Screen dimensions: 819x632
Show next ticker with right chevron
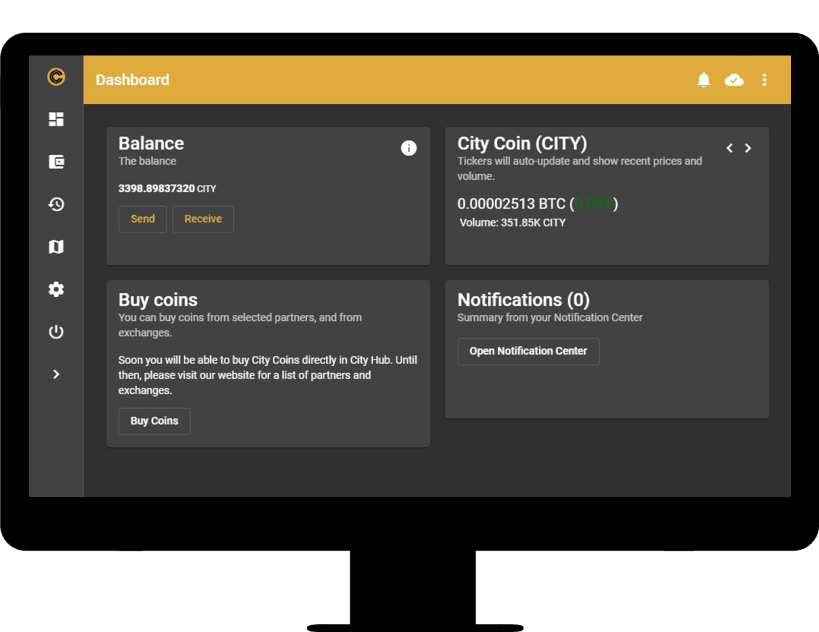[748, 148]
